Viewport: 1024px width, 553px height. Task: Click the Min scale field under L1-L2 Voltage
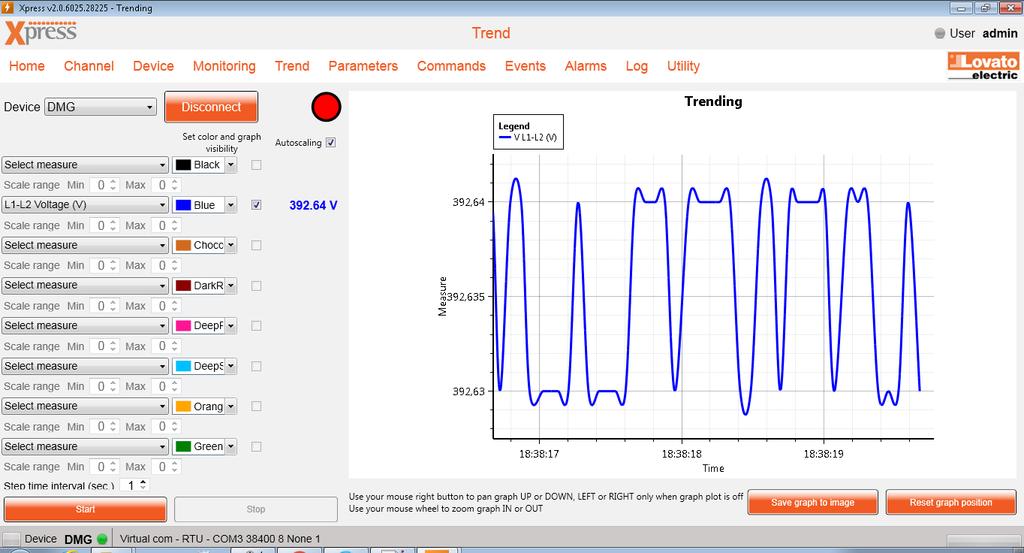pos(103,225)
